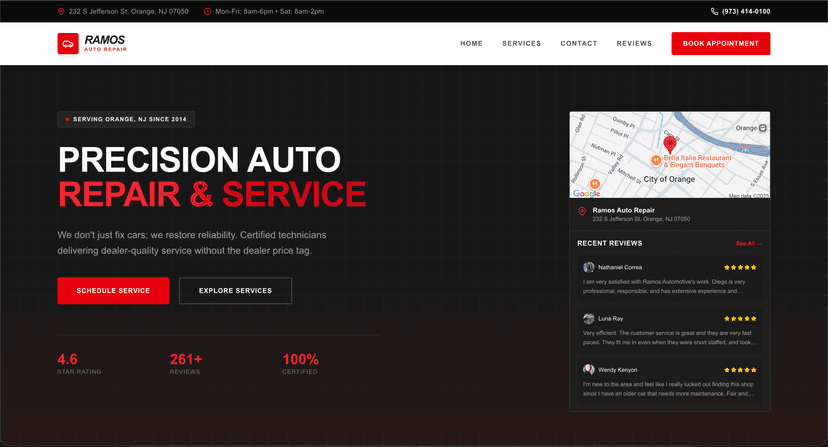Click the City of Orange map label
The width and height of the screenshot is (828, 447).
pyautogui.click(x=669, y=179)
